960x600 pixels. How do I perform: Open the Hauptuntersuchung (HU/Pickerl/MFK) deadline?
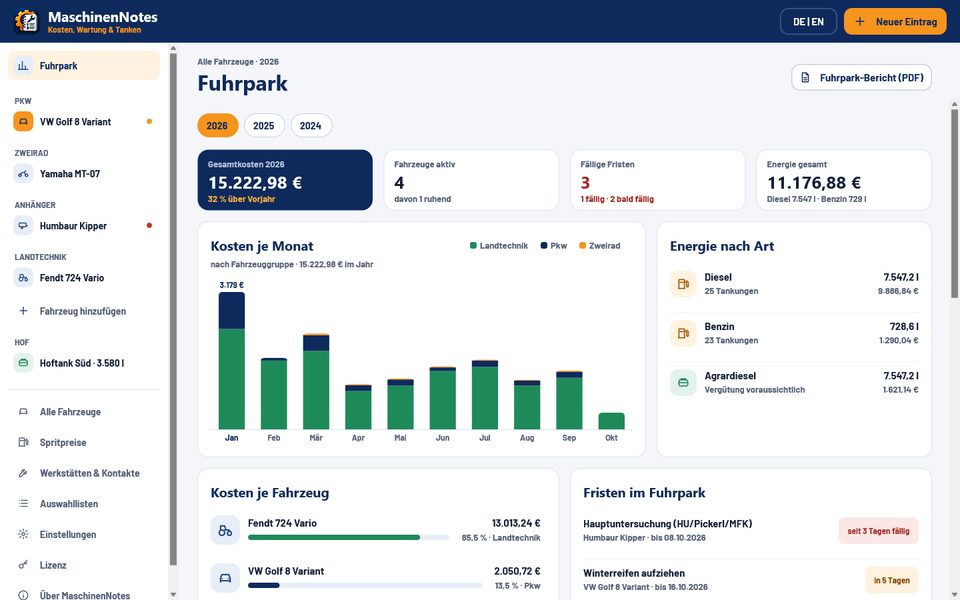(751, 530)
